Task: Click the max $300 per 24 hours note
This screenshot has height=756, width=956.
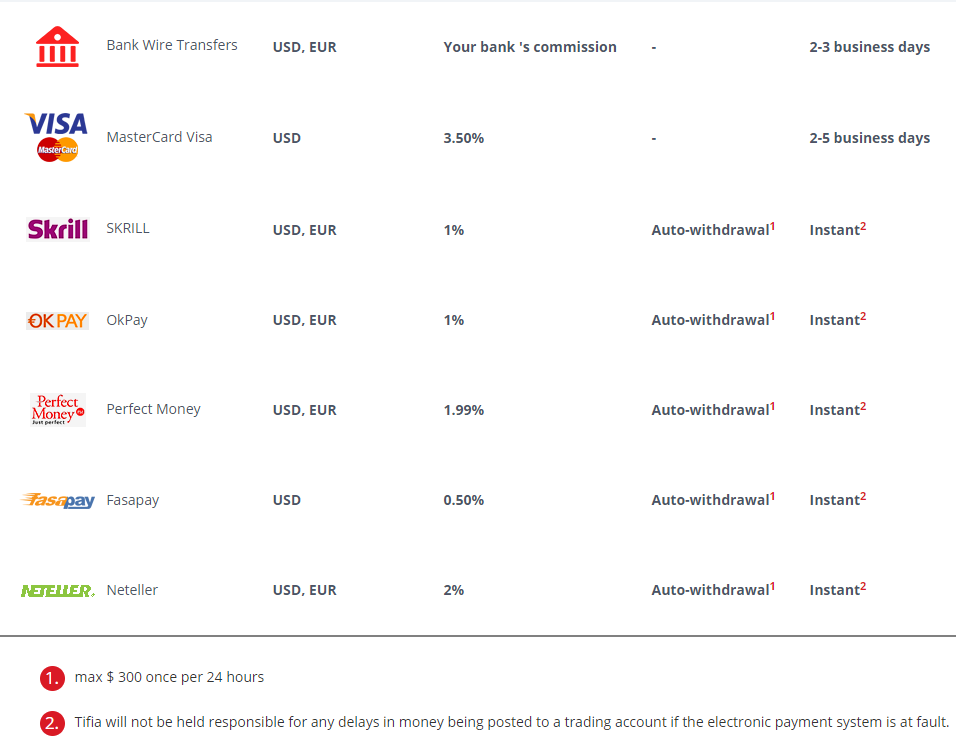Action: (169, 677)
